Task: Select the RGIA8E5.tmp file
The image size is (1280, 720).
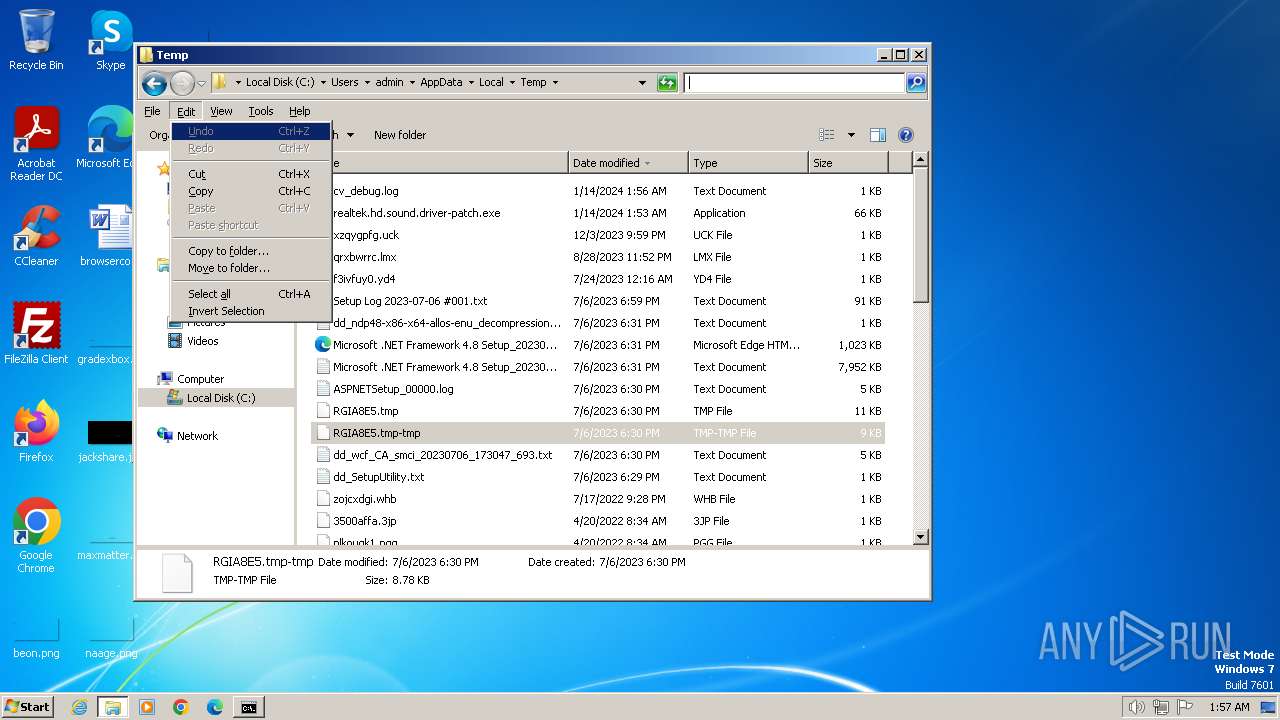Action: point(598,411)
